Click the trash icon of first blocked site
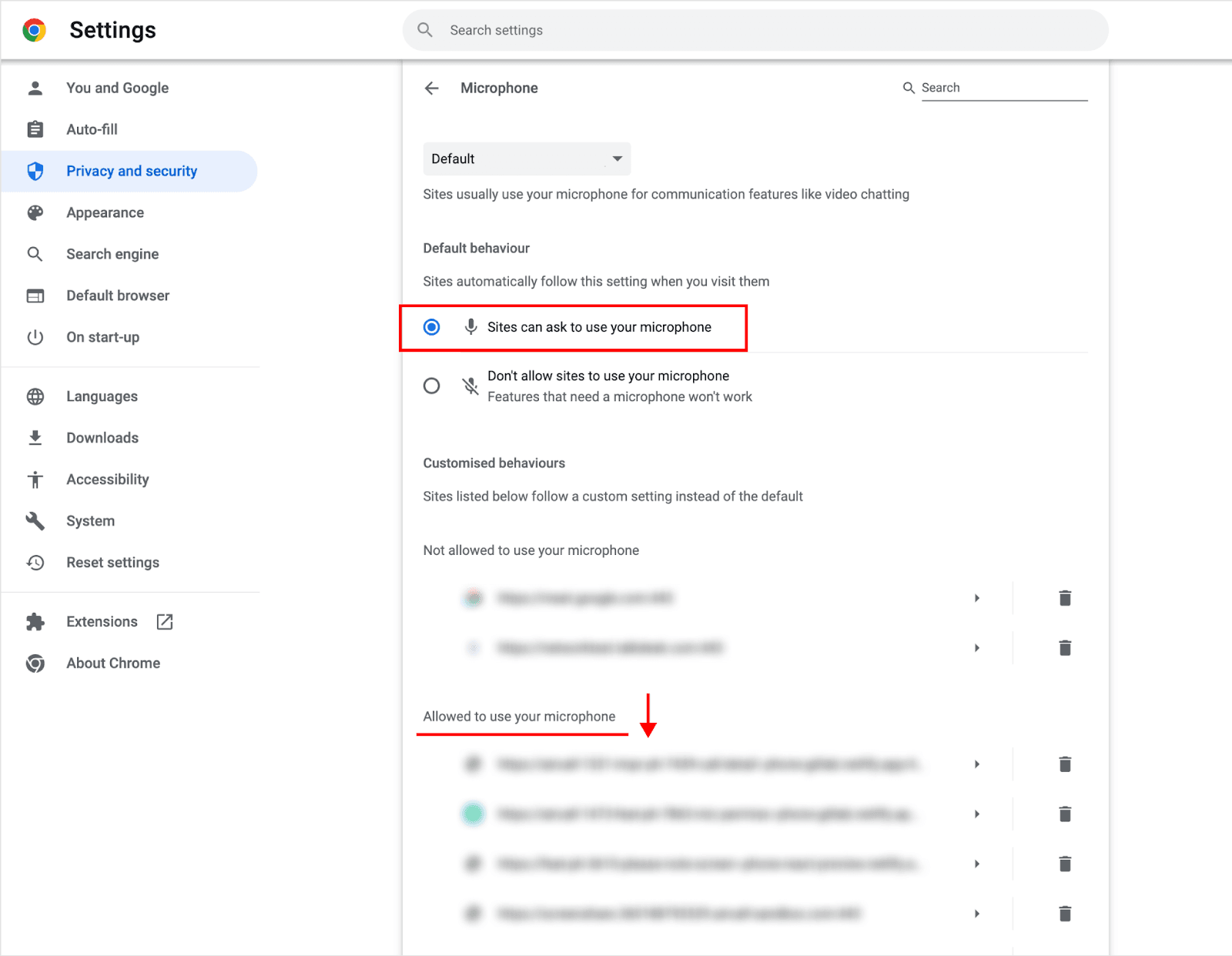 click(x=1065, y=597)
